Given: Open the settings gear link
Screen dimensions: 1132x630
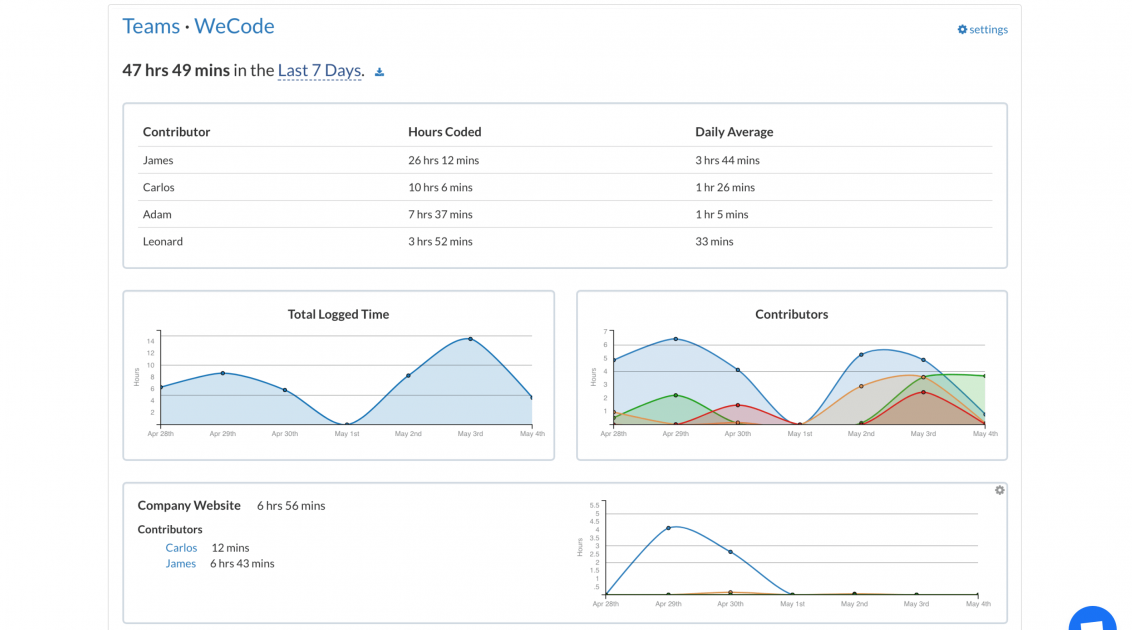Looking at the screenshot, I should pyautogui.click(x=982, y=30).
